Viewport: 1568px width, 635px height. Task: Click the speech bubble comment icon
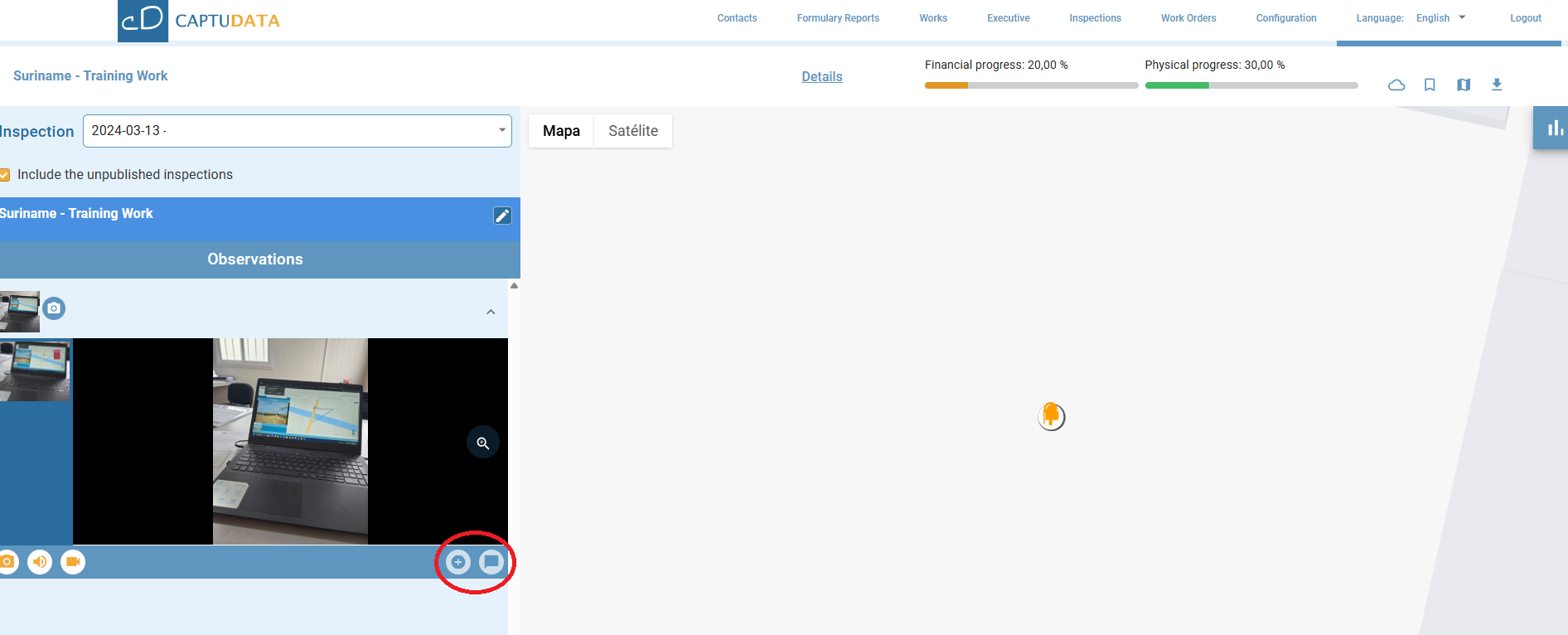491,562
